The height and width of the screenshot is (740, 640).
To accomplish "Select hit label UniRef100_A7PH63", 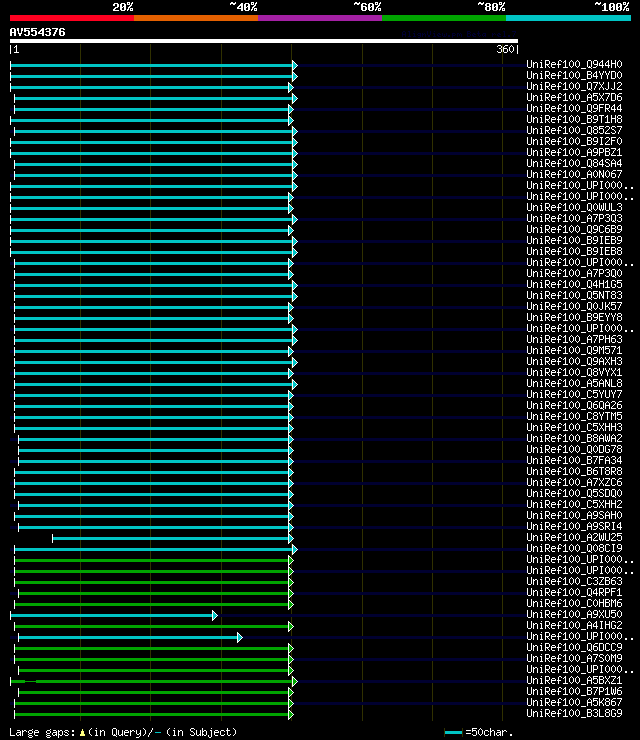I will [x=574, y=339].
